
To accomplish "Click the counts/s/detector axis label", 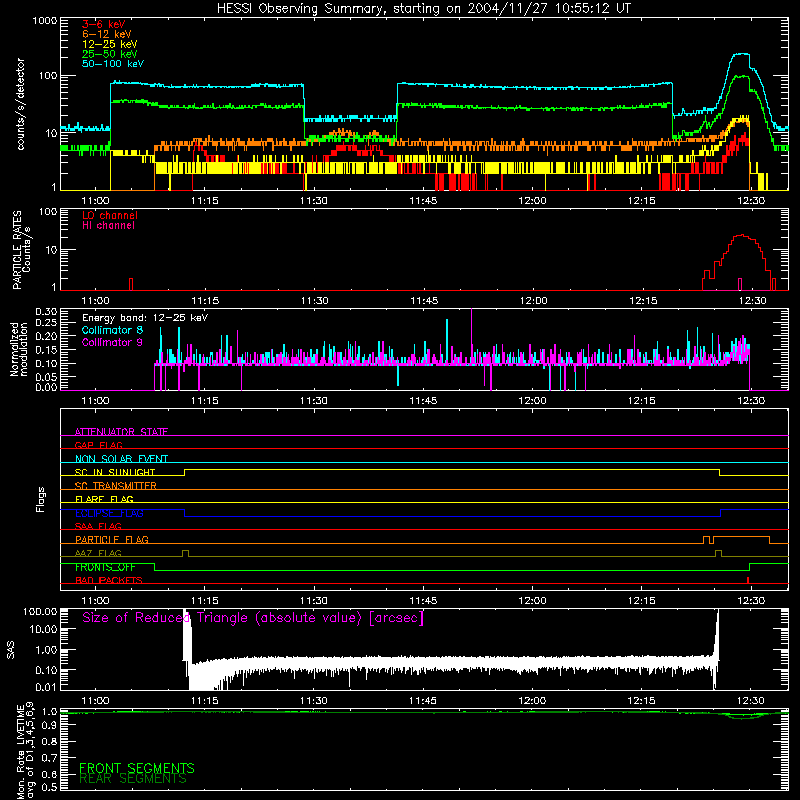I will (20, 104).
